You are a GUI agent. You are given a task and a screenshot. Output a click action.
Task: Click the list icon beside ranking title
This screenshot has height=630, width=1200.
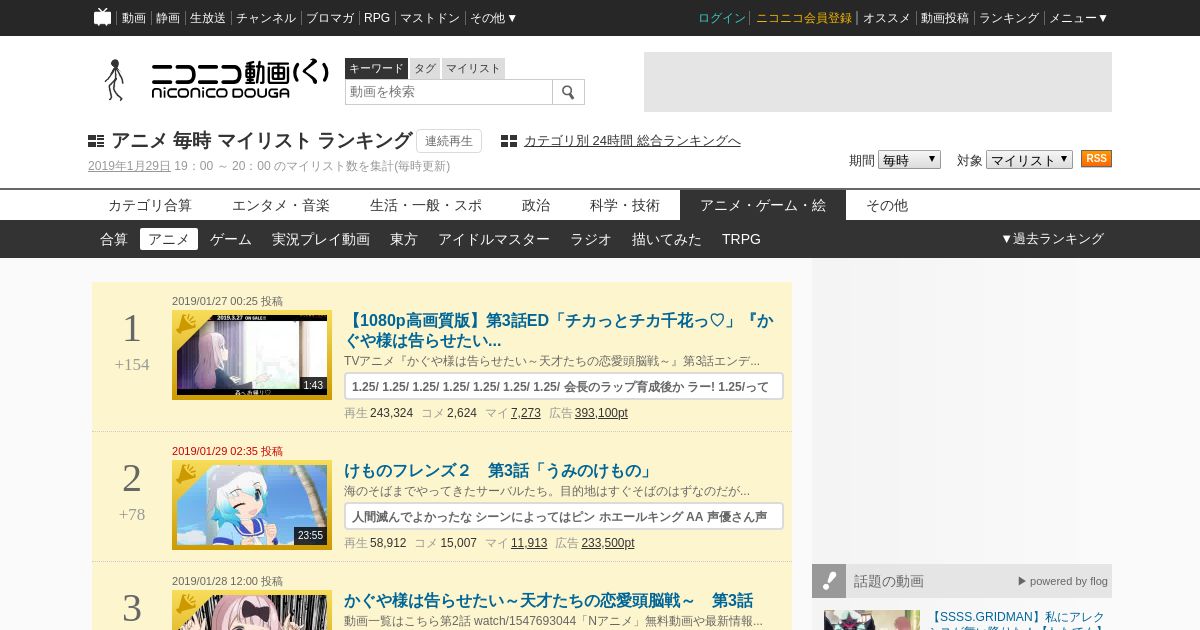point(96,141)
